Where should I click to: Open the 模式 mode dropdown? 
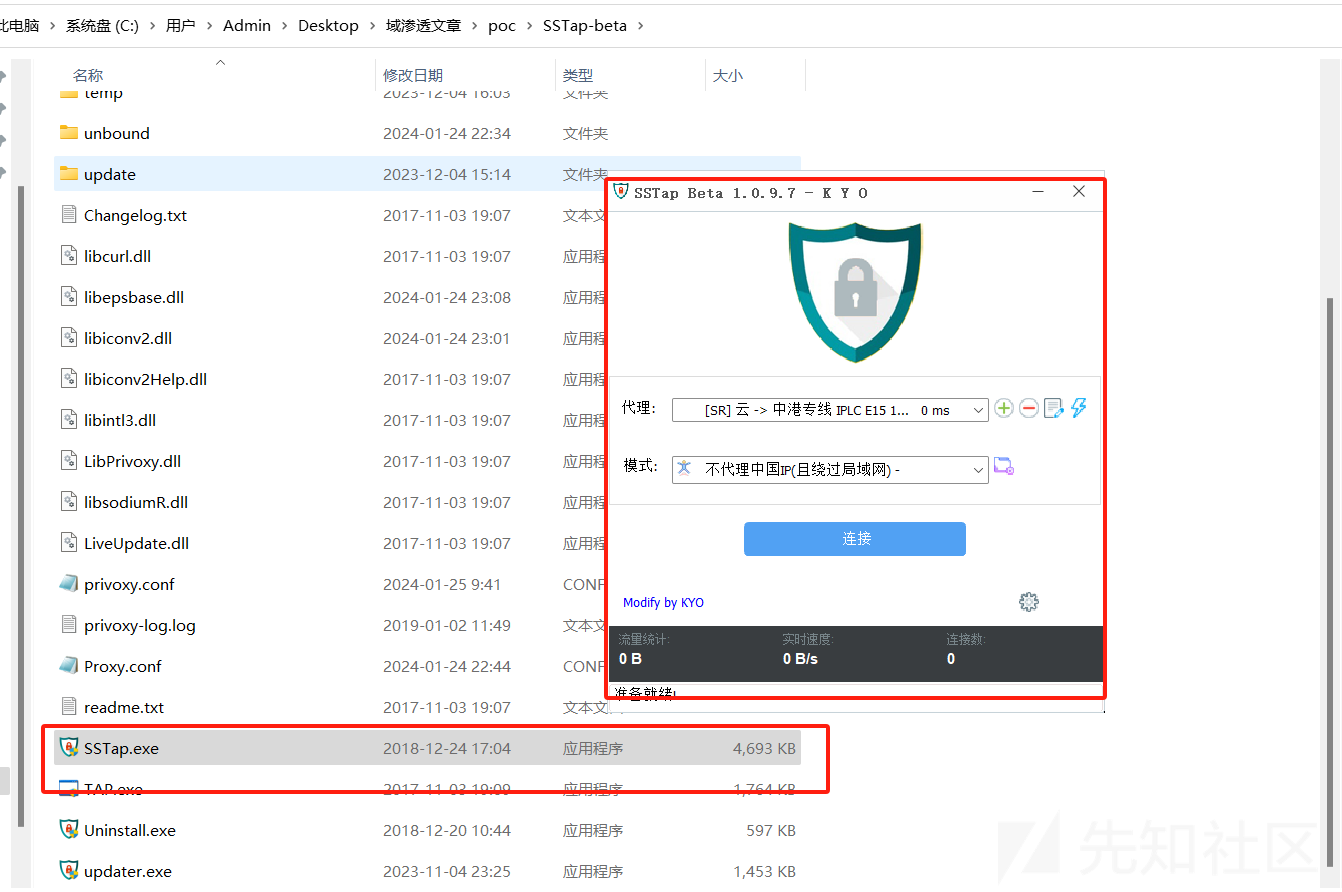coord(830,469)
